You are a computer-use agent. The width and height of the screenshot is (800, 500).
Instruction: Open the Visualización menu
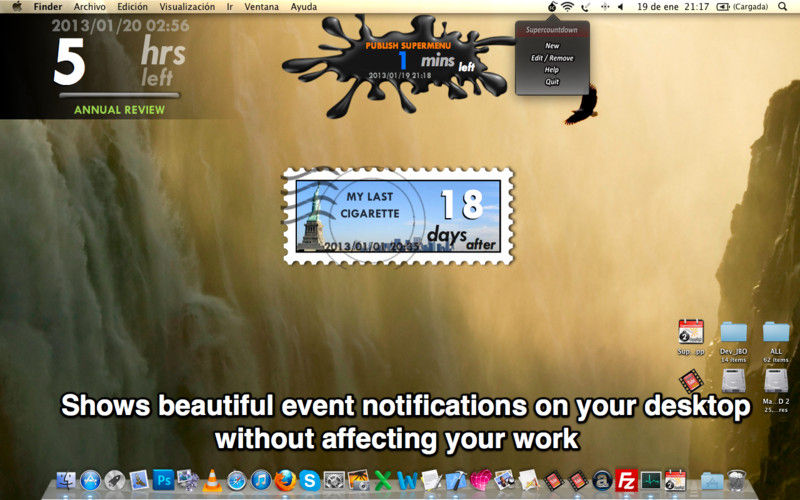click(187, 7)
